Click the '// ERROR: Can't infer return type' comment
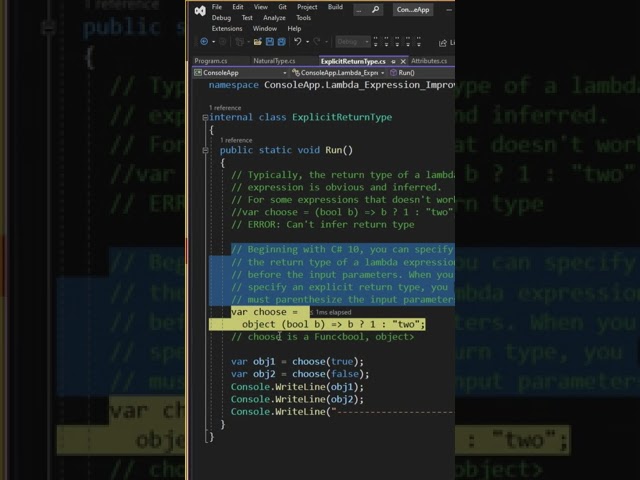This screenshot has width=640, height=480. tap(322, 224)
